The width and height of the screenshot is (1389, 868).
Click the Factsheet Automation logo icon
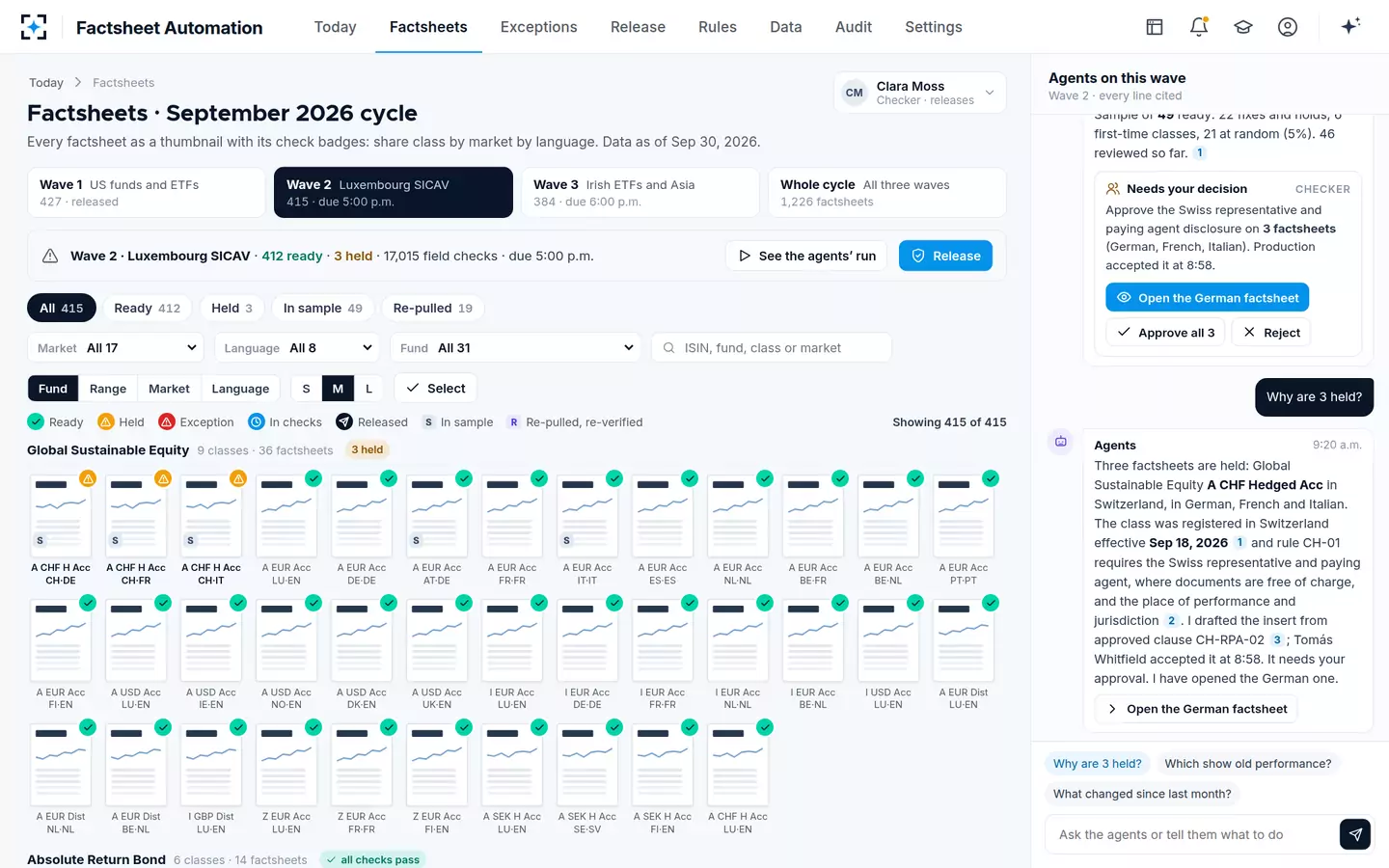34,27
